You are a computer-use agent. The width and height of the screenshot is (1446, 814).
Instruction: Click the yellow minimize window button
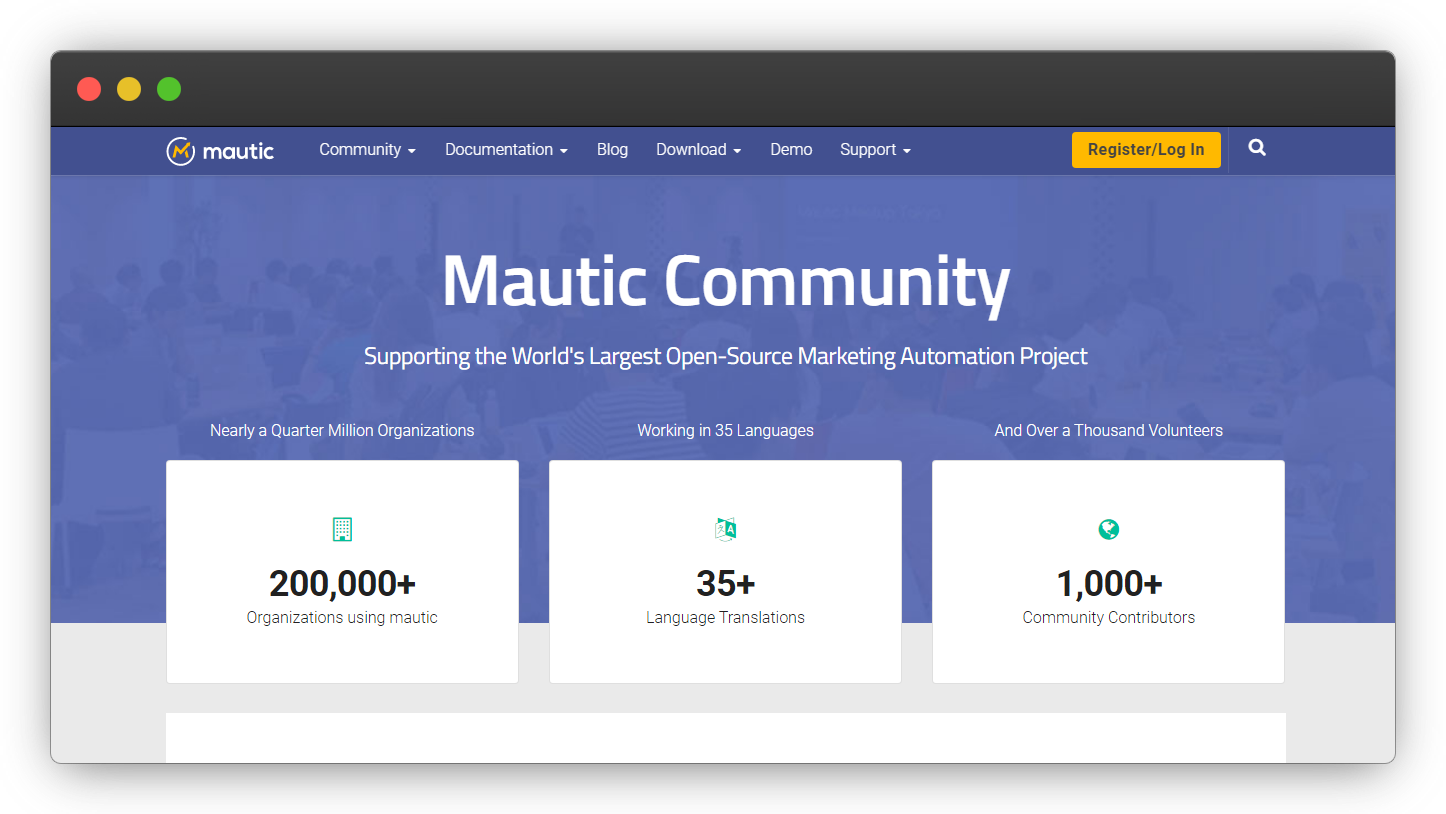coord(129,89)
